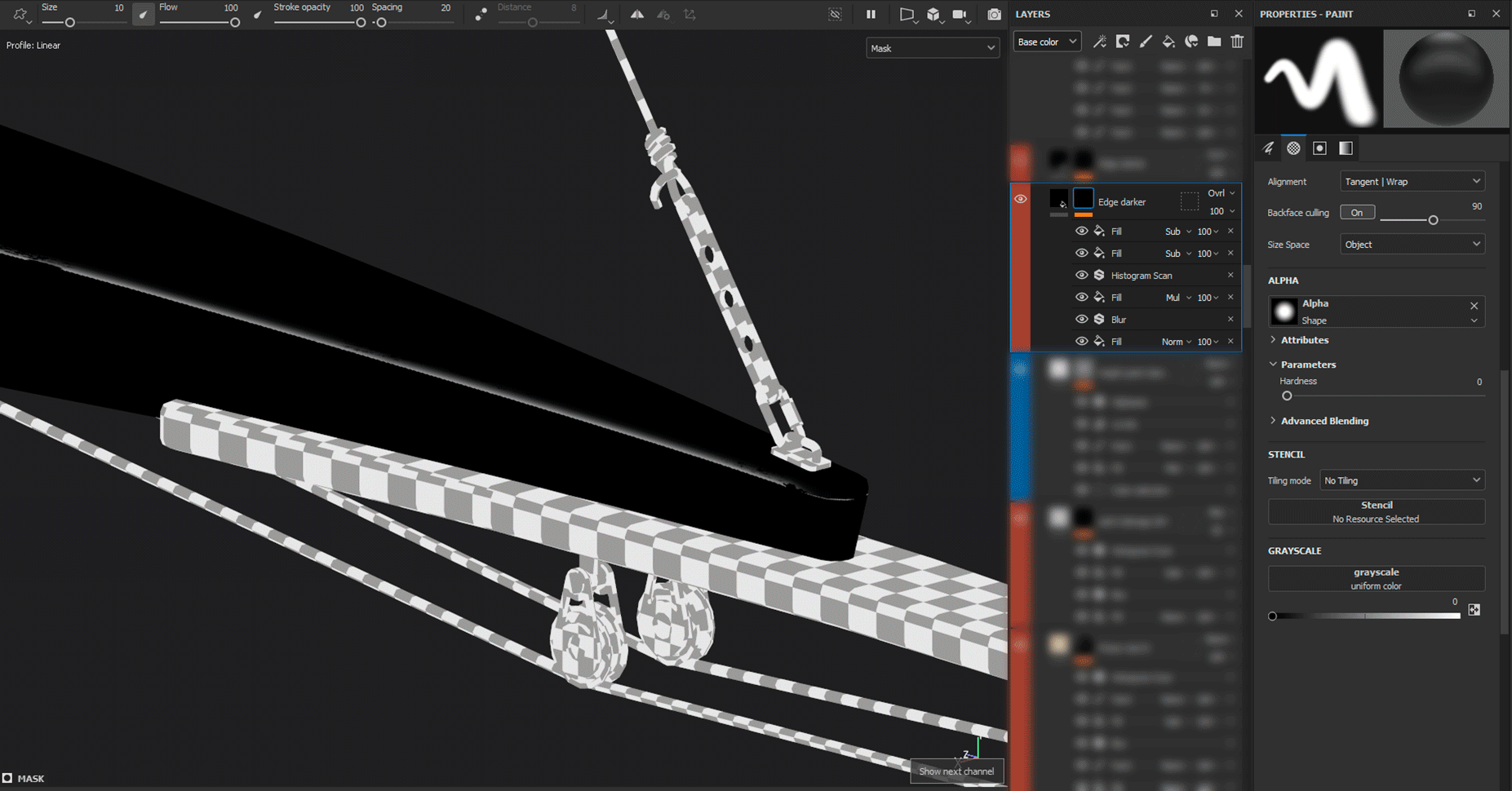Image resolution: width=1512 pixels, height=791 pixels.
Task: Click the Stencil resource button
Action: 1376,512
